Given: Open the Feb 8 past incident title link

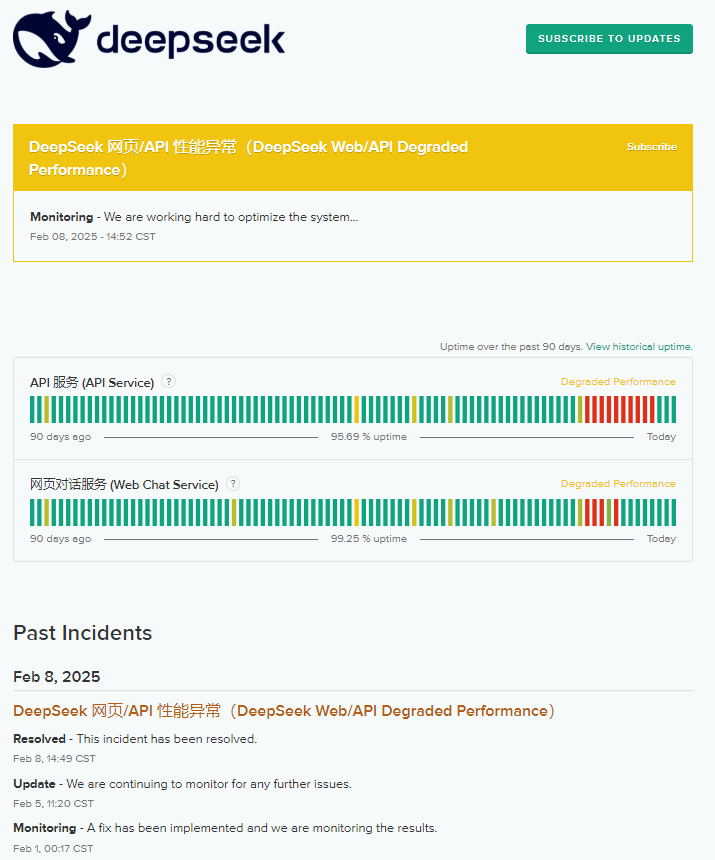Looking at the screenshot, I should (284, 711).
